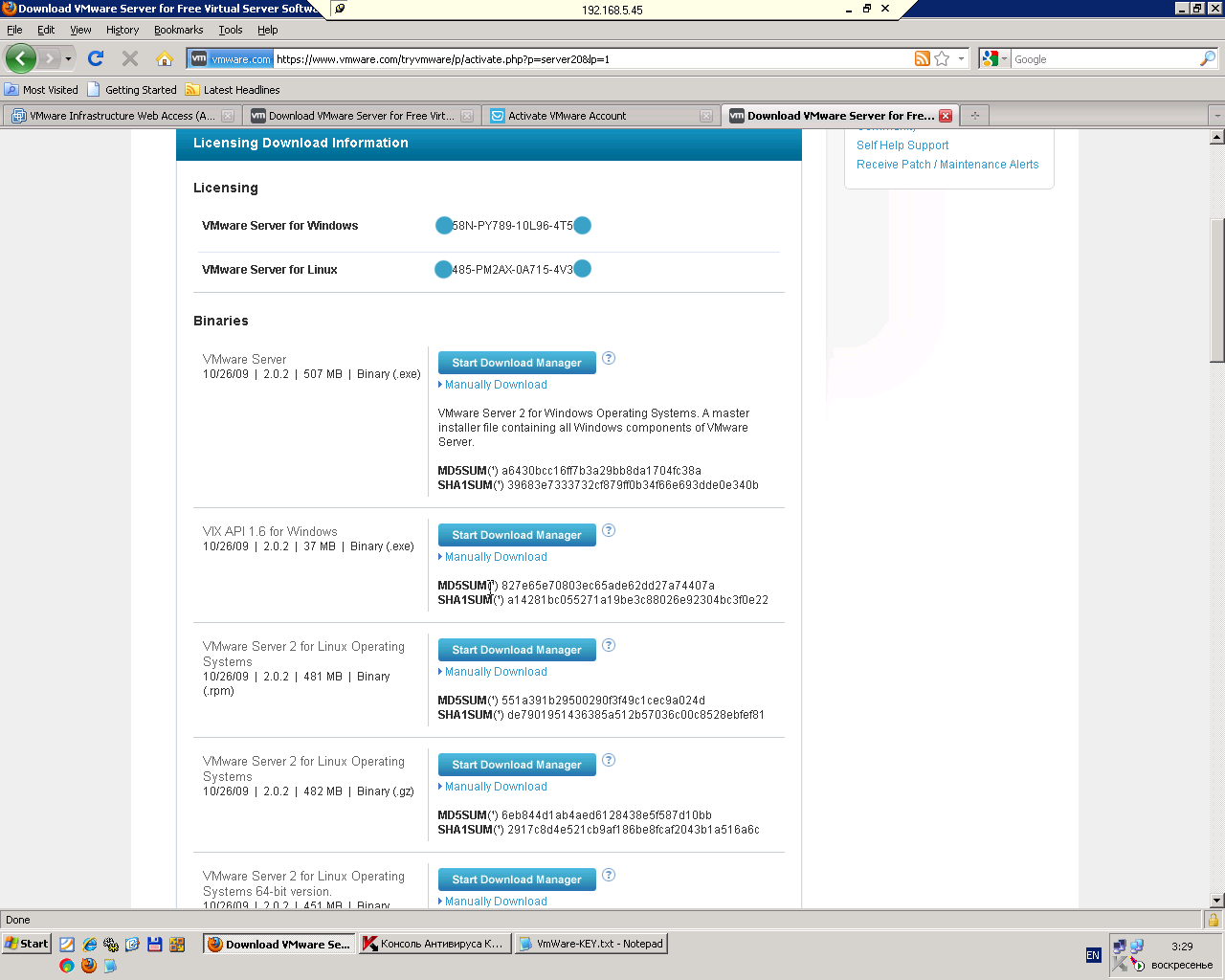Reload the current page
This screenshot has width=1225, height=980.
tap(96, 58)
